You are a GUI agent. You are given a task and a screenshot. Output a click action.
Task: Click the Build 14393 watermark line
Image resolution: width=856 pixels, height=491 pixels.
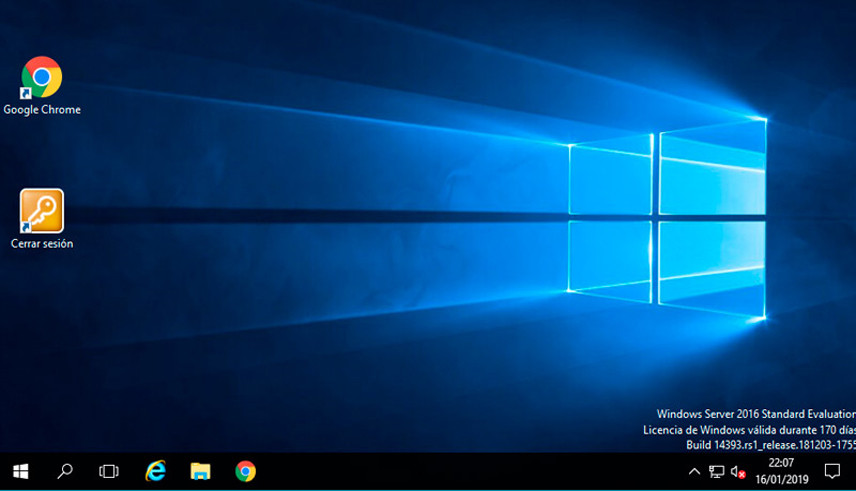pos(770,444)
